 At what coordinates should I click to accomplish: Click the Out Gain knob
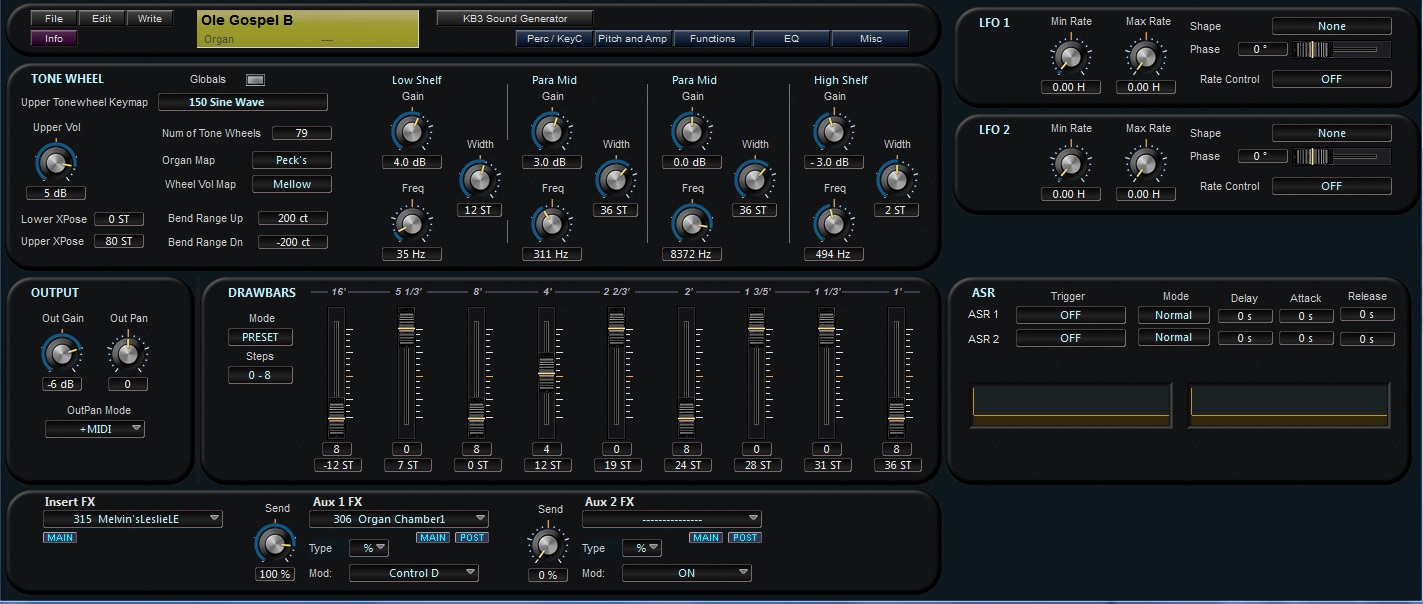61,353
